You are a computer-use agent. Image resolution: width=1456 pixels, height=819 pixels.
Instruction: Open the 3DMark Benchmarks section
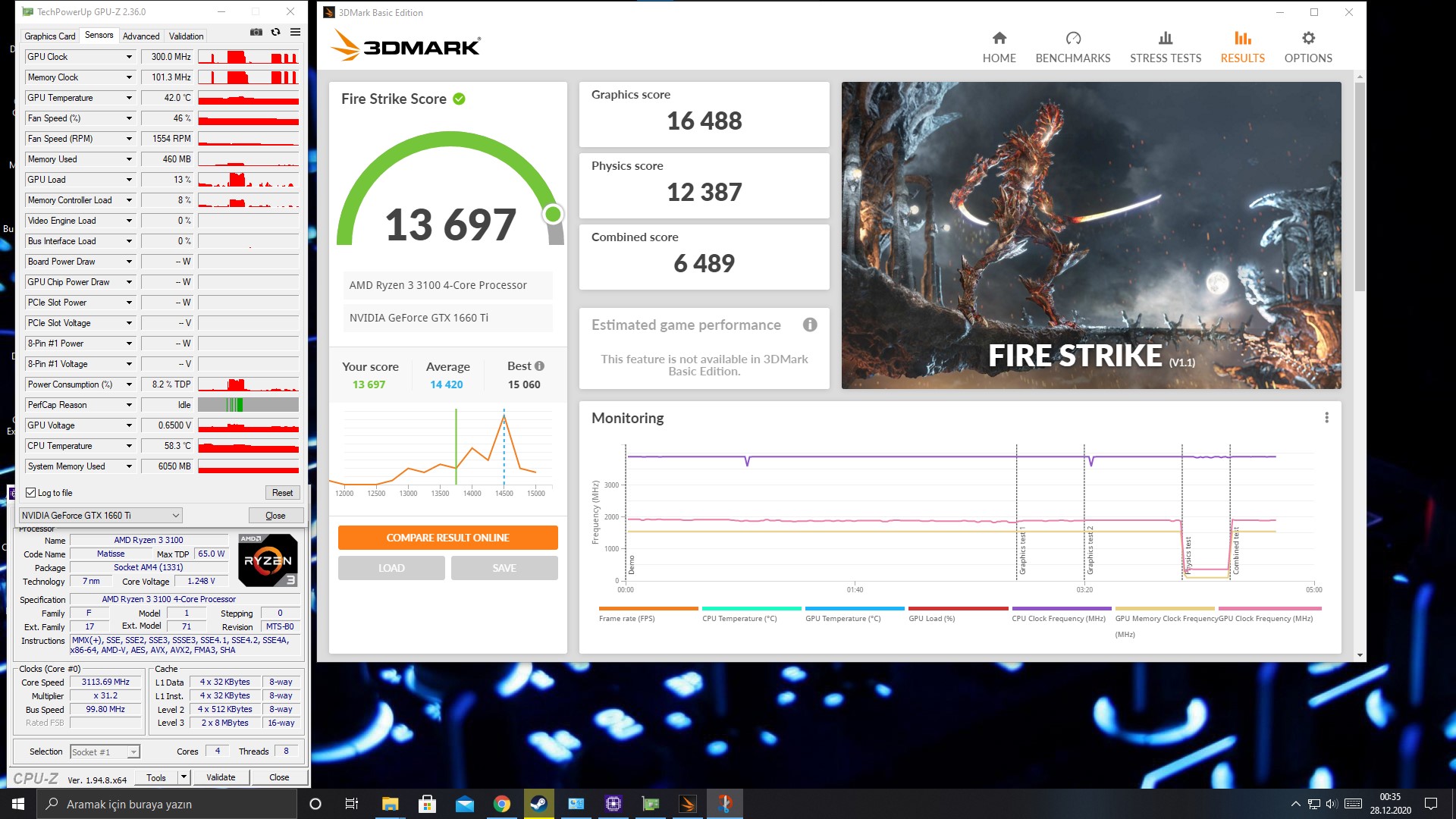click(x=1072, y=47)
